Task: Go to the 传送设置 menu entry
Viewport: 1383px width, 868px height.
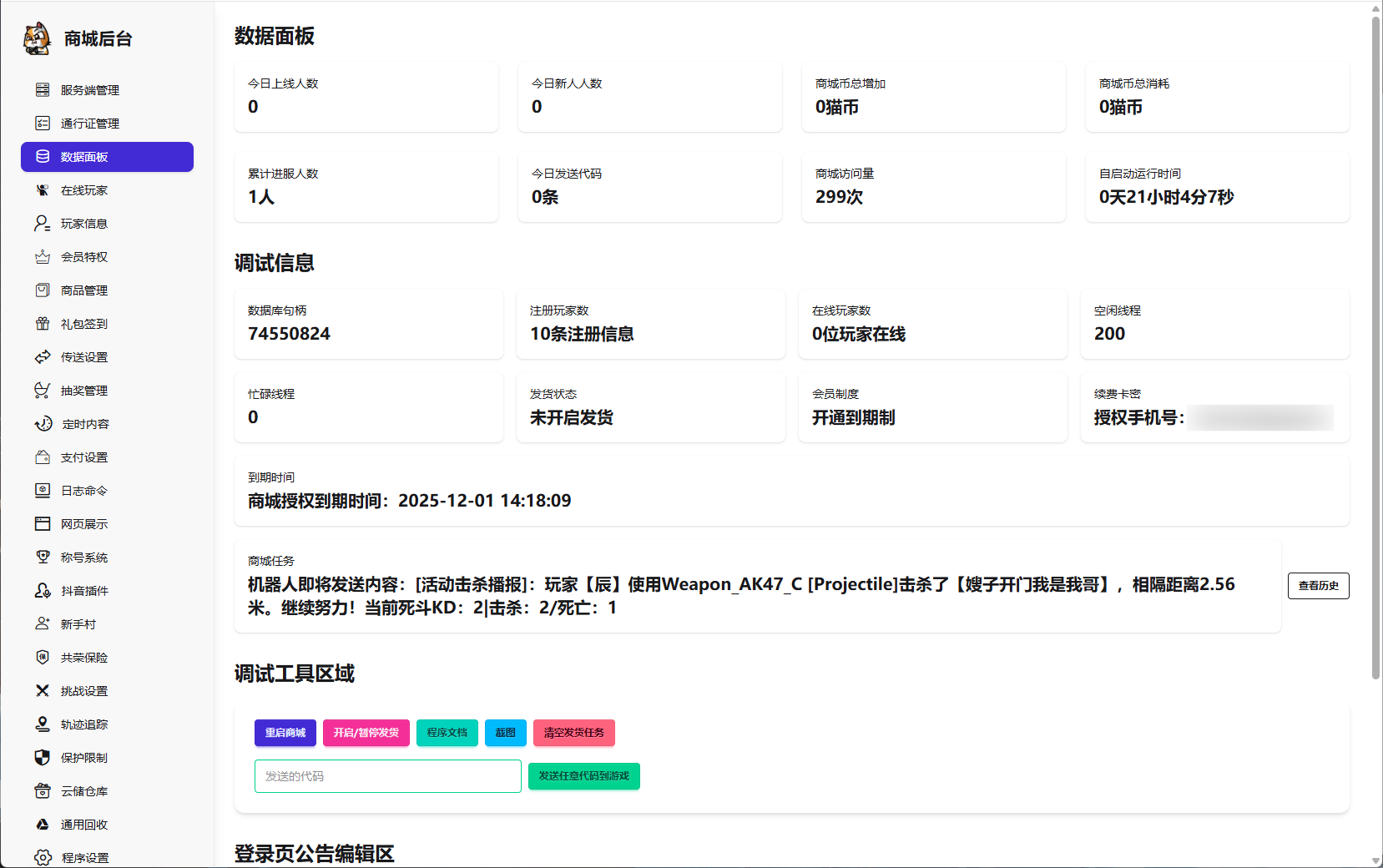Action: tap(84, 357)
